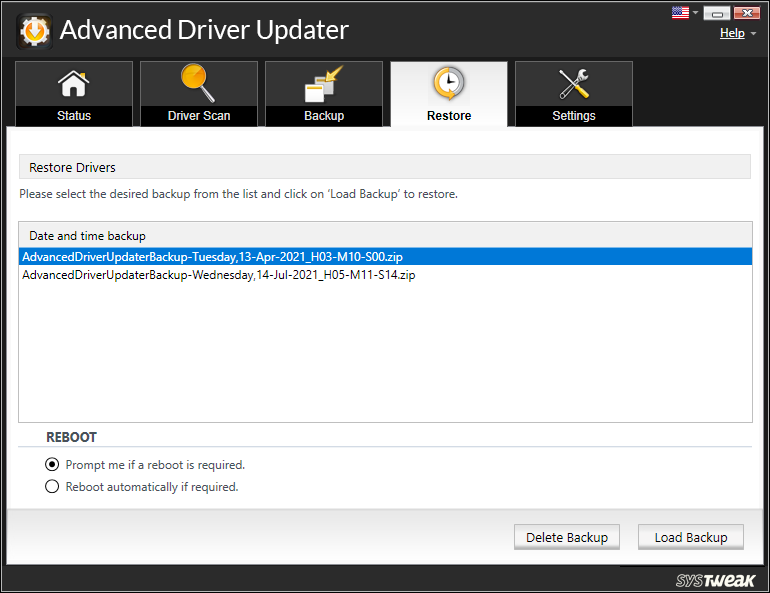Switch to the Status tab label
The image size is (770, 593).
(x=74, y=116)
